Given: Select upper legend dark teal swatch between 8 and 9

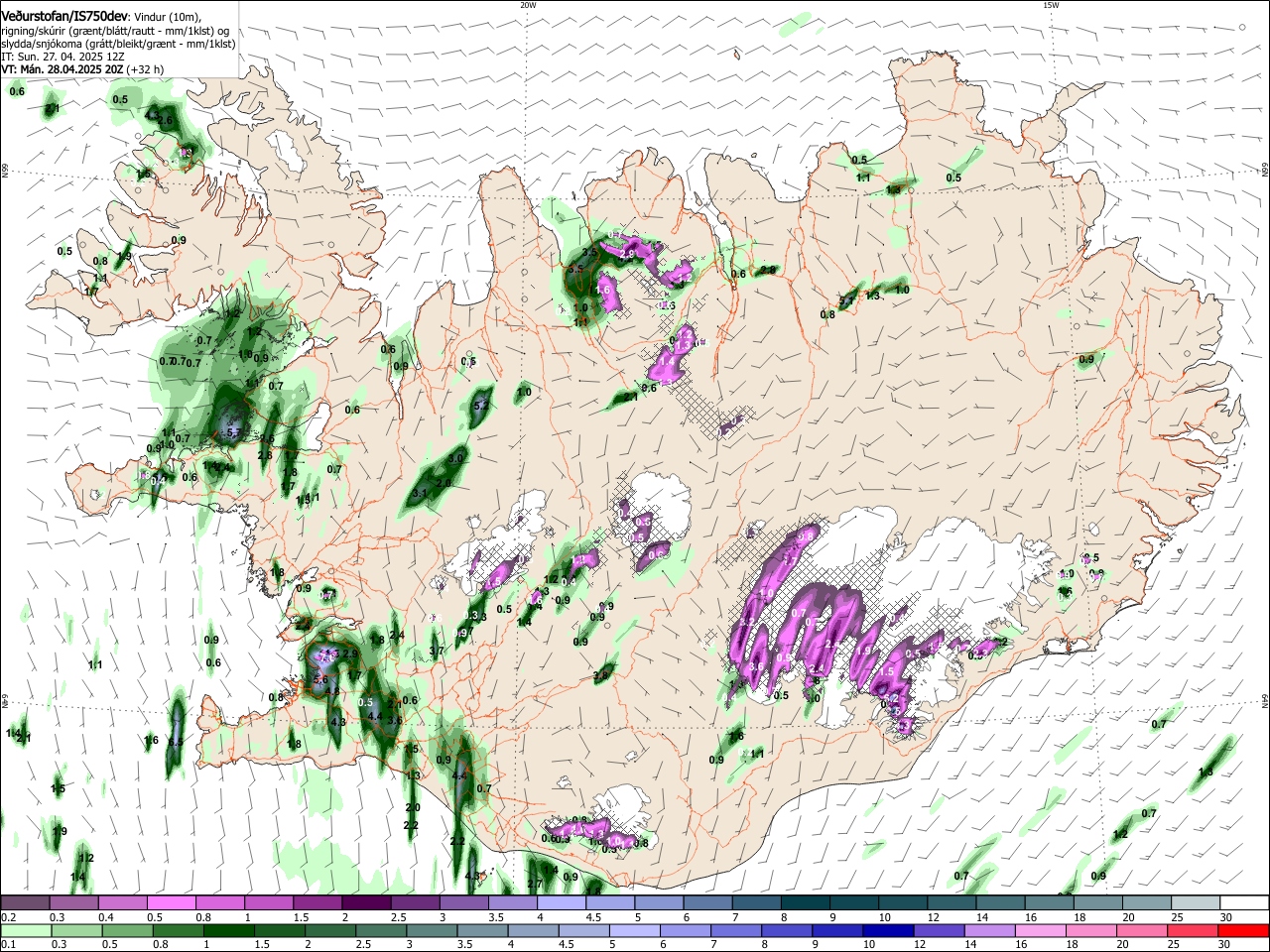Looking at the screenshot, I should (806, 903).
